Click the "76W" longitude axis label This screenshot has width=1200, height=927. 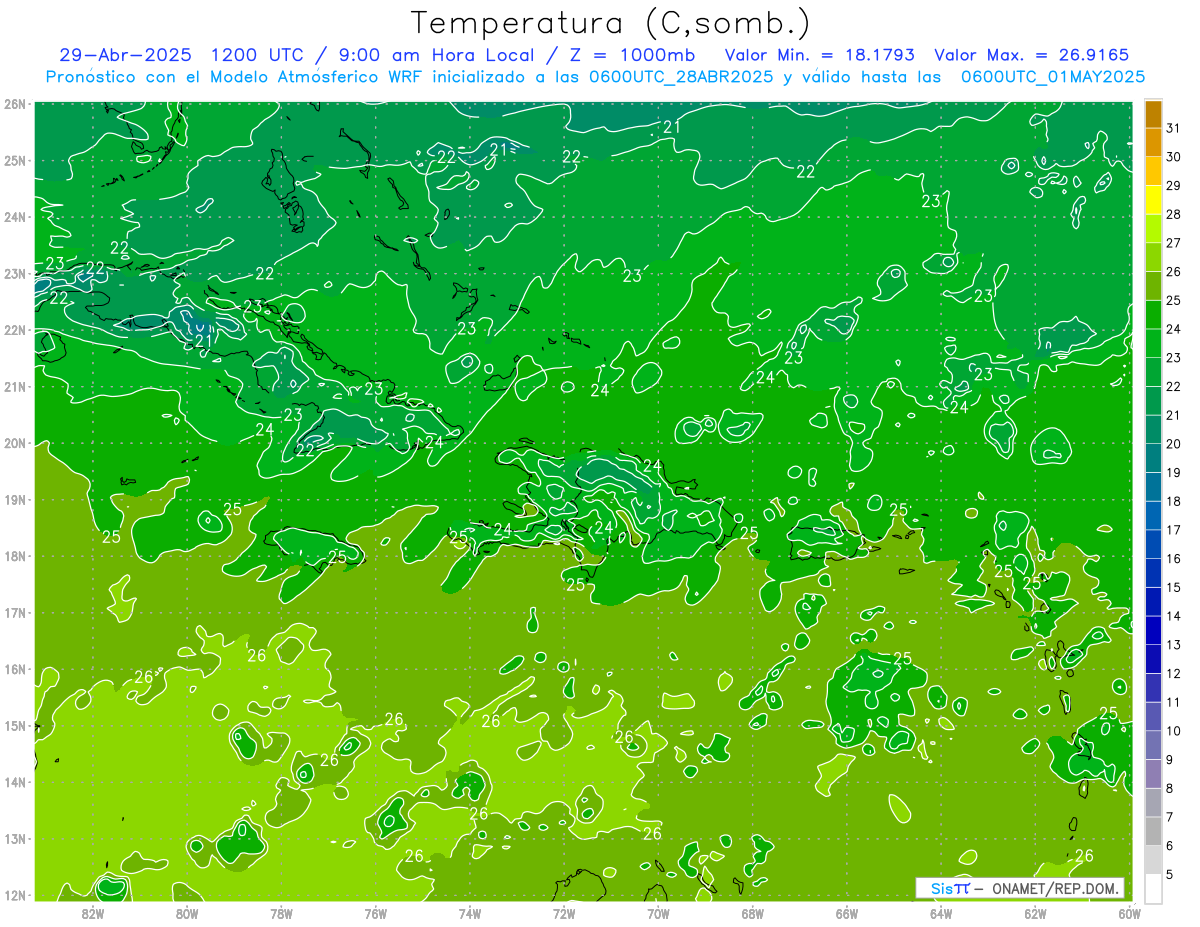[375, 914]
